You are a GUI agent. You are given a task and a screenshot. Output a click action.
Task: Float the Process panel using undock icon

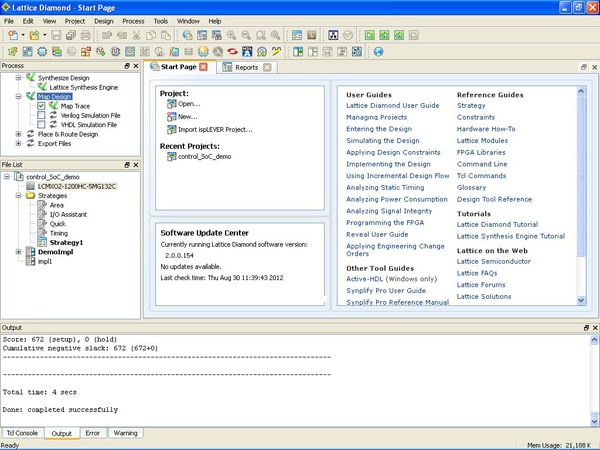126,66
